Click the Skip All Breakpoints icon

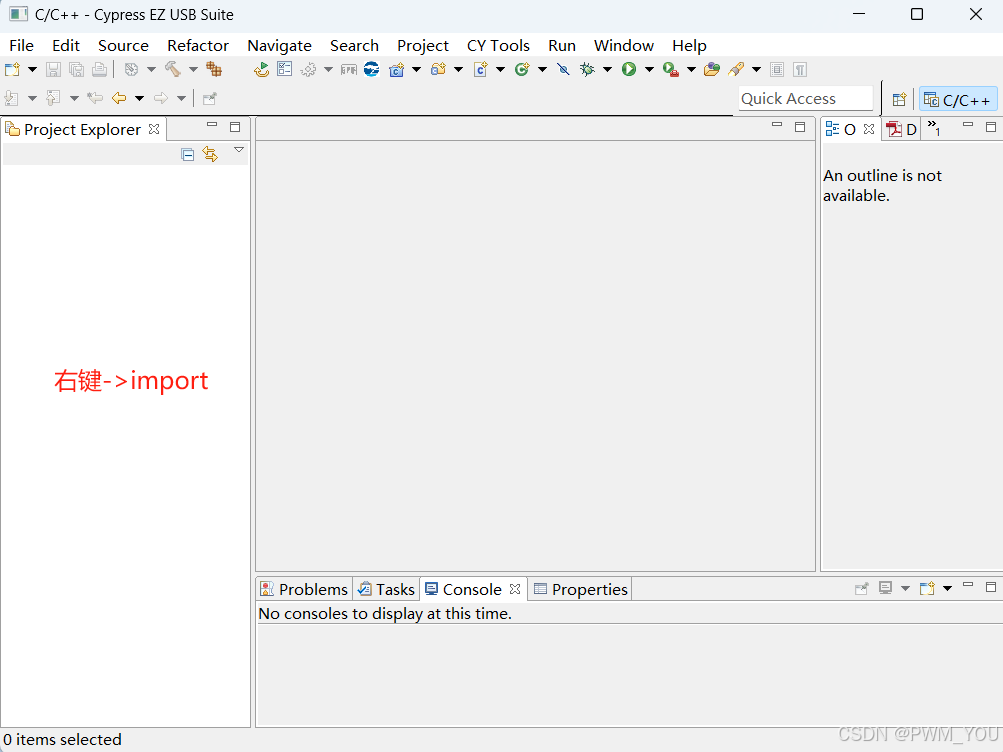point(563,69)
